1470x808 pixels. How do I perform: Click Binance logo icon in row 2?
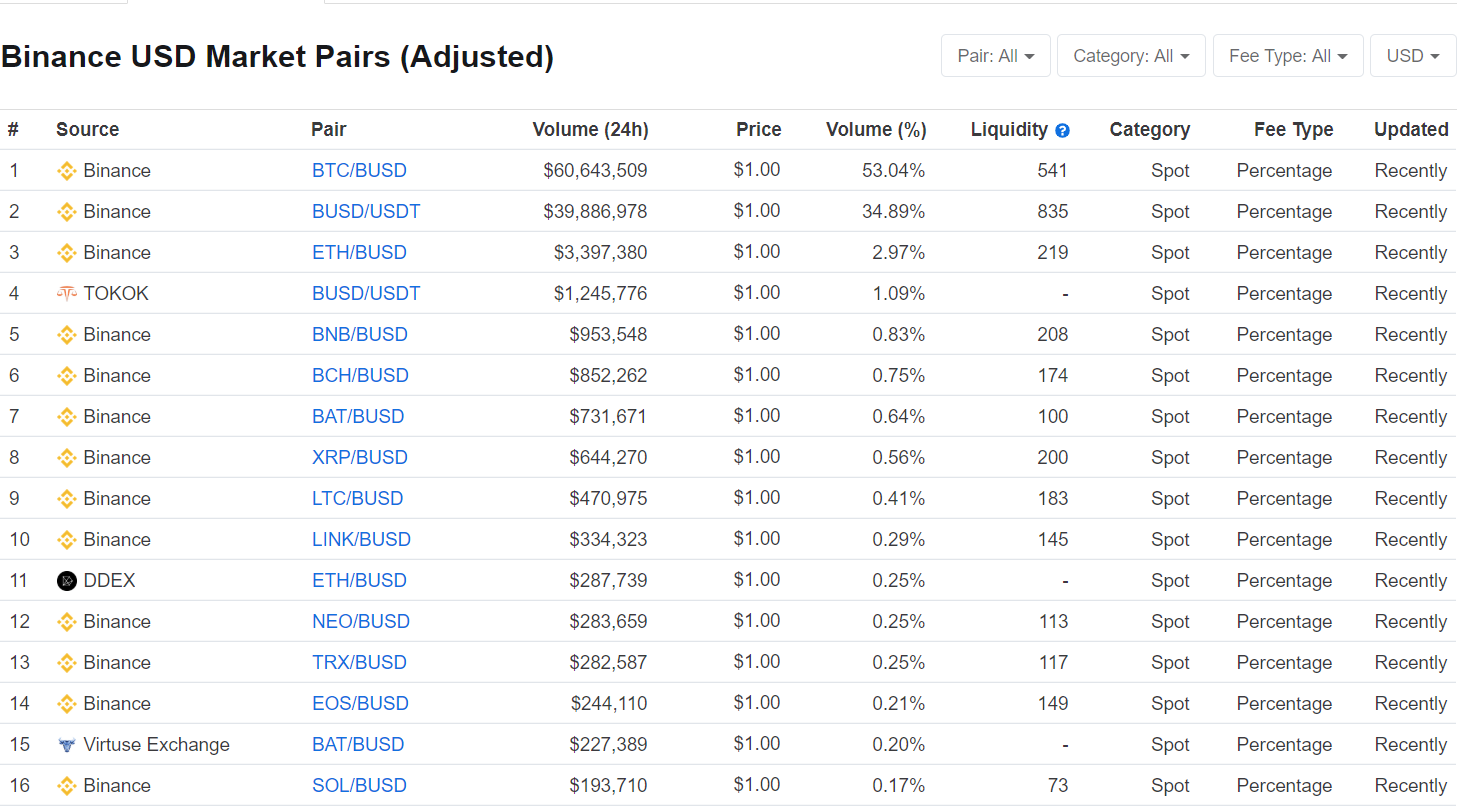point(67,212)
